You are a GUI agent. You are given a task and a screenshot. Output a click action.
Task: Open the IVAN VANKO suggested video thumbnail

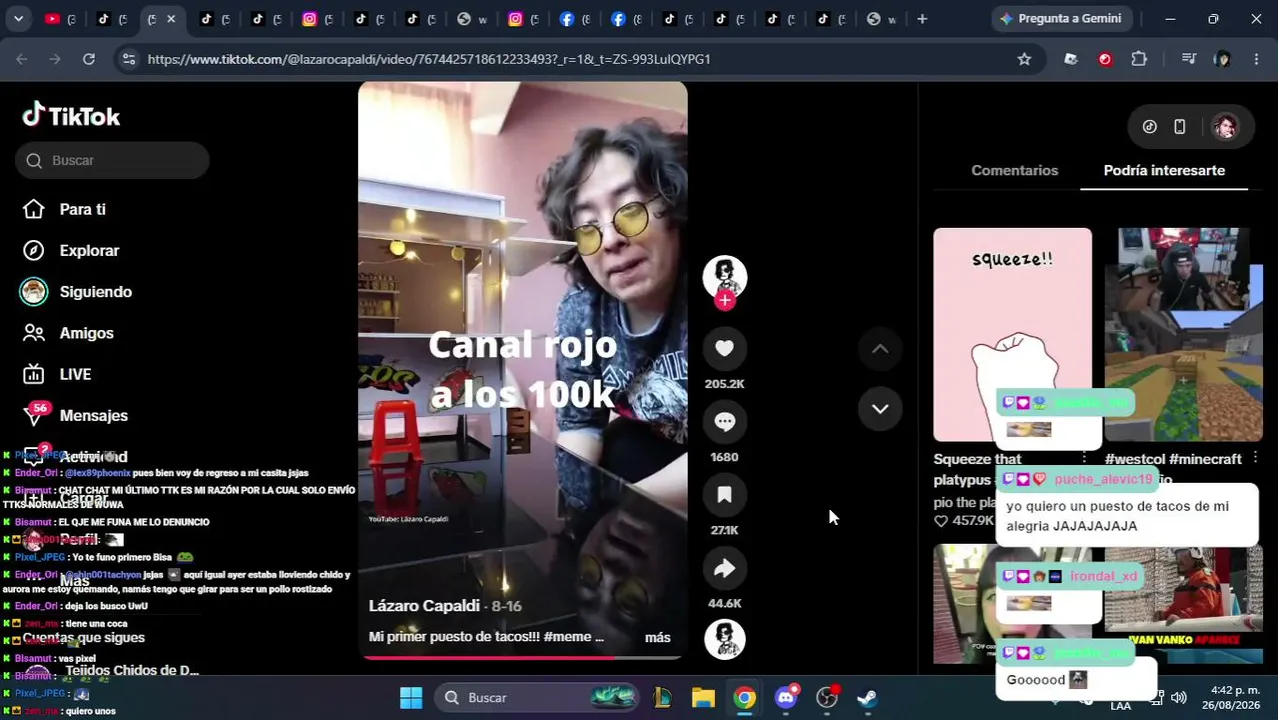pos(1183,603)
